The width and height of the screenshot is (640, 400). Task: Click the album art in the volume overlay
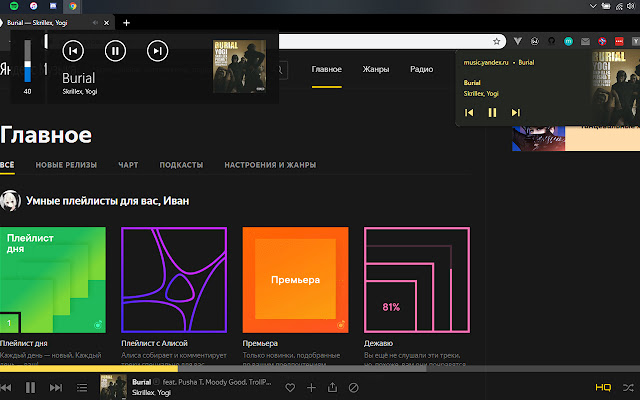pyautogui.click(x=240, y=67)
